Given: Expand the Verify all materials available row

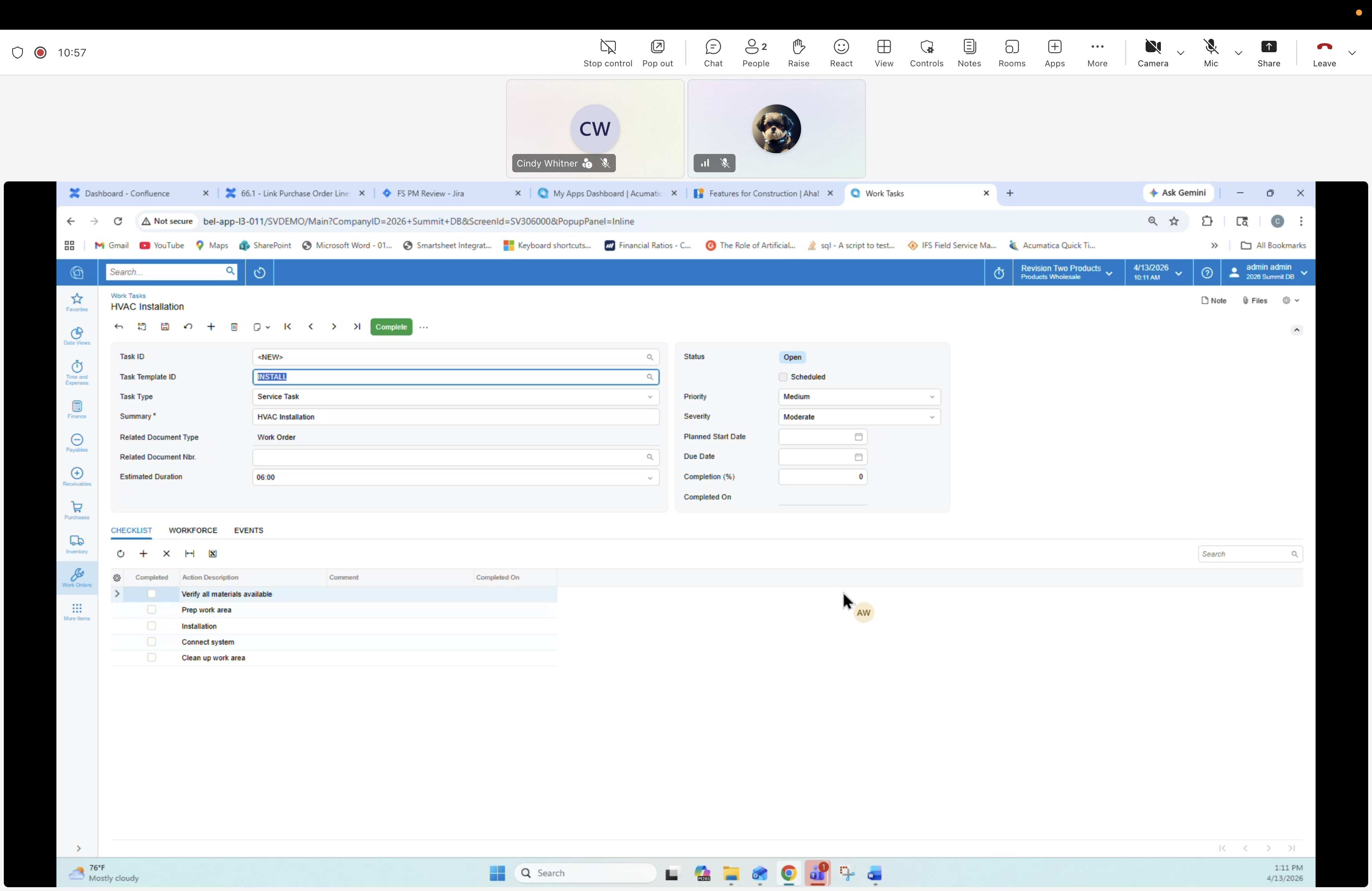Looking at the screenshot, I should [117, 594].
